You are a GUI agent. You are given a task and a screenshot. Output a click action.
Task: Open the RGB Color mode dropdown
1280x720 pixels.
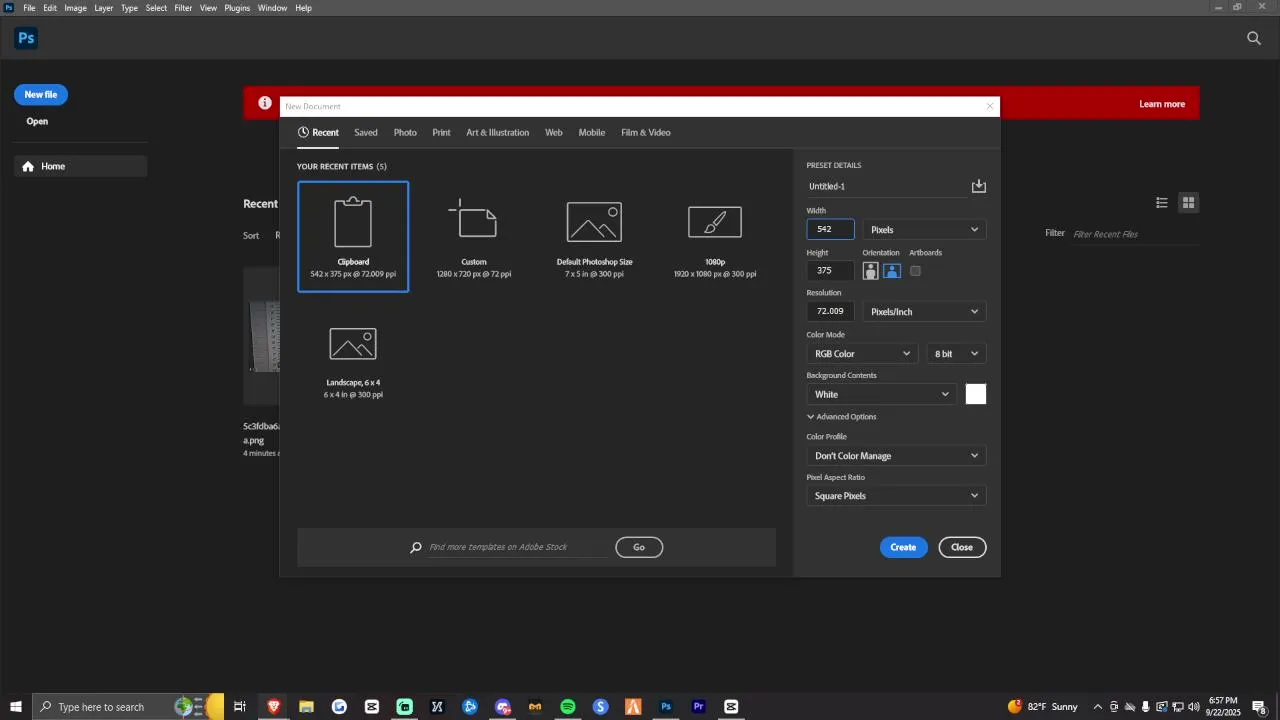pos(862,354)
